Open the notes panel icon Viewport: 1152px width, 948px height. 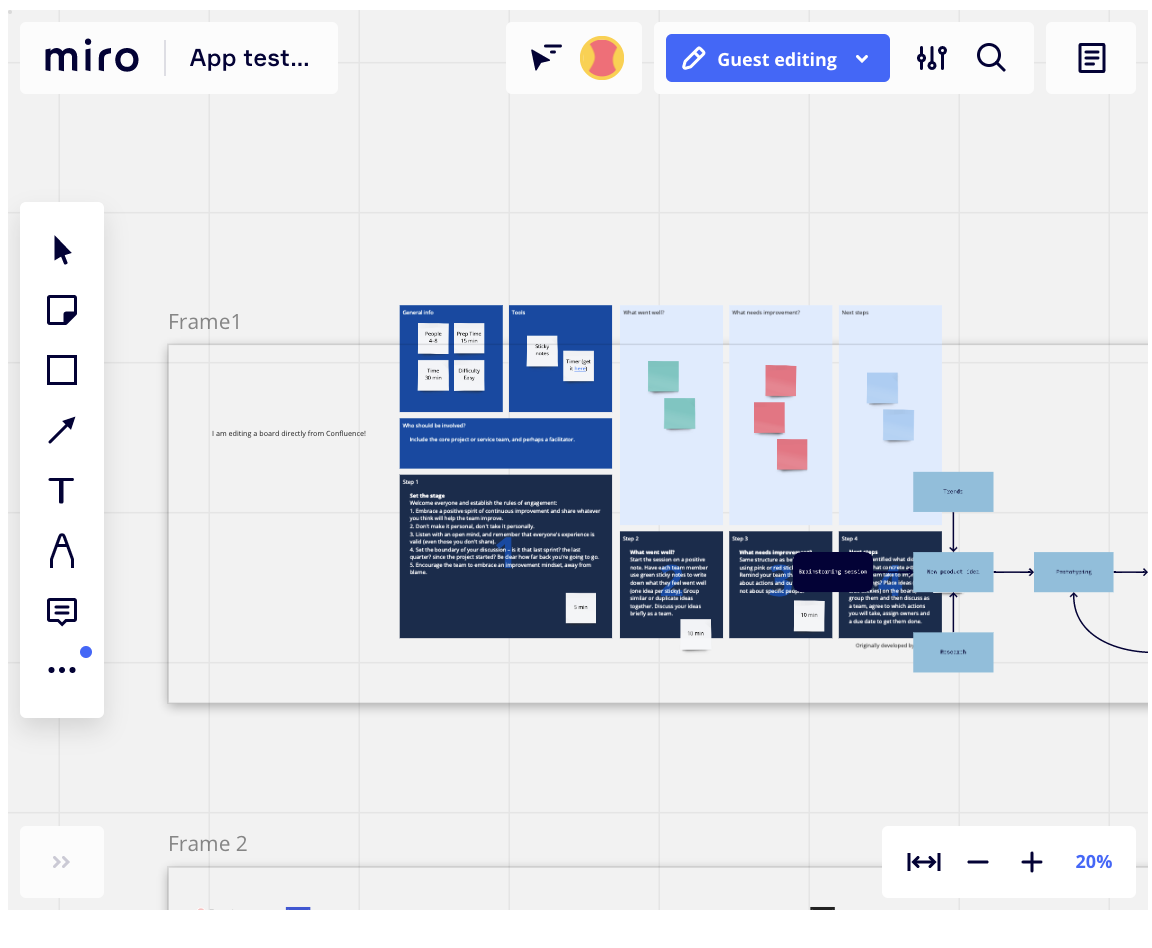(x=1092, y=58)
